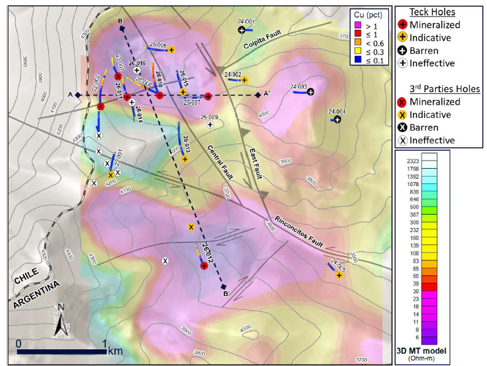This screenshot has width=487, height=366.
Task: Click the Central Fault label
Action: (220, 162)
